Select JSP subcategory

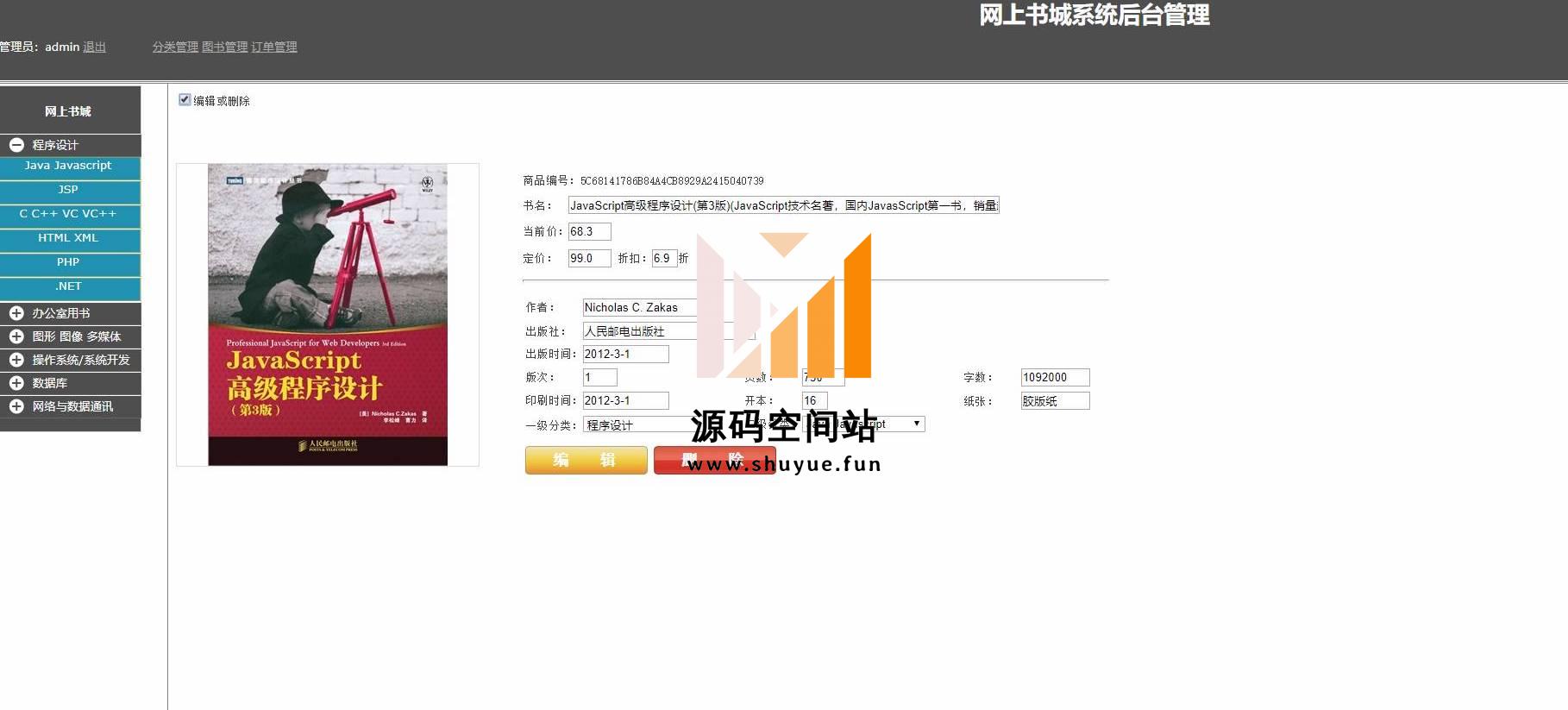[69, 190]
